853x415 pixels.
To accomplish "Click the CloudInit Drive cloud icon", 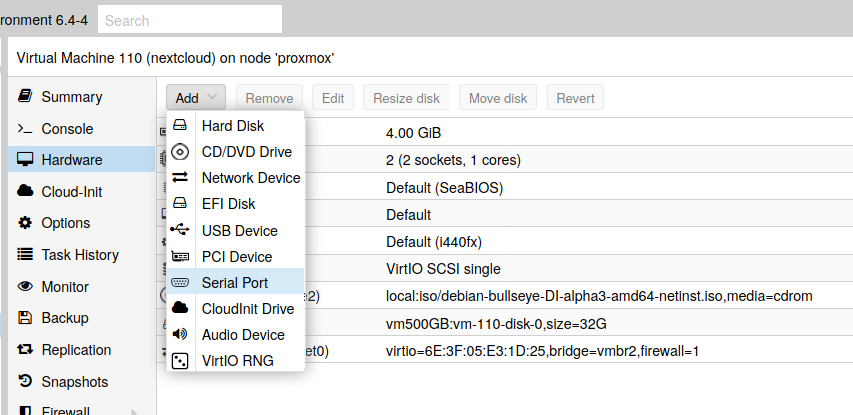I will [x=180, y=309].
